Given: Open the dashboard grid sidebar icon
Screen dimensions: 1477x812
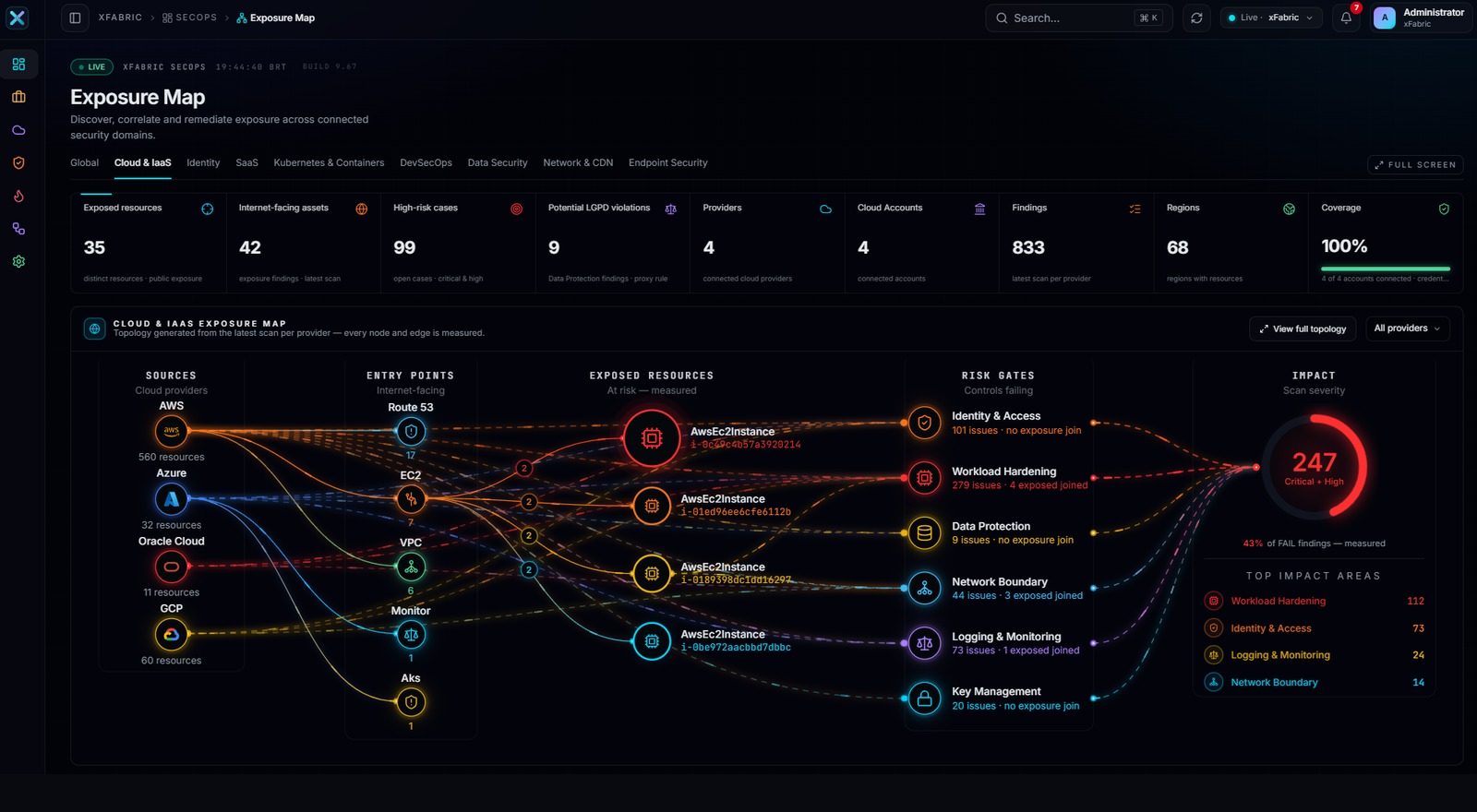Looking at the screenshot, I should tap(18, 65).
